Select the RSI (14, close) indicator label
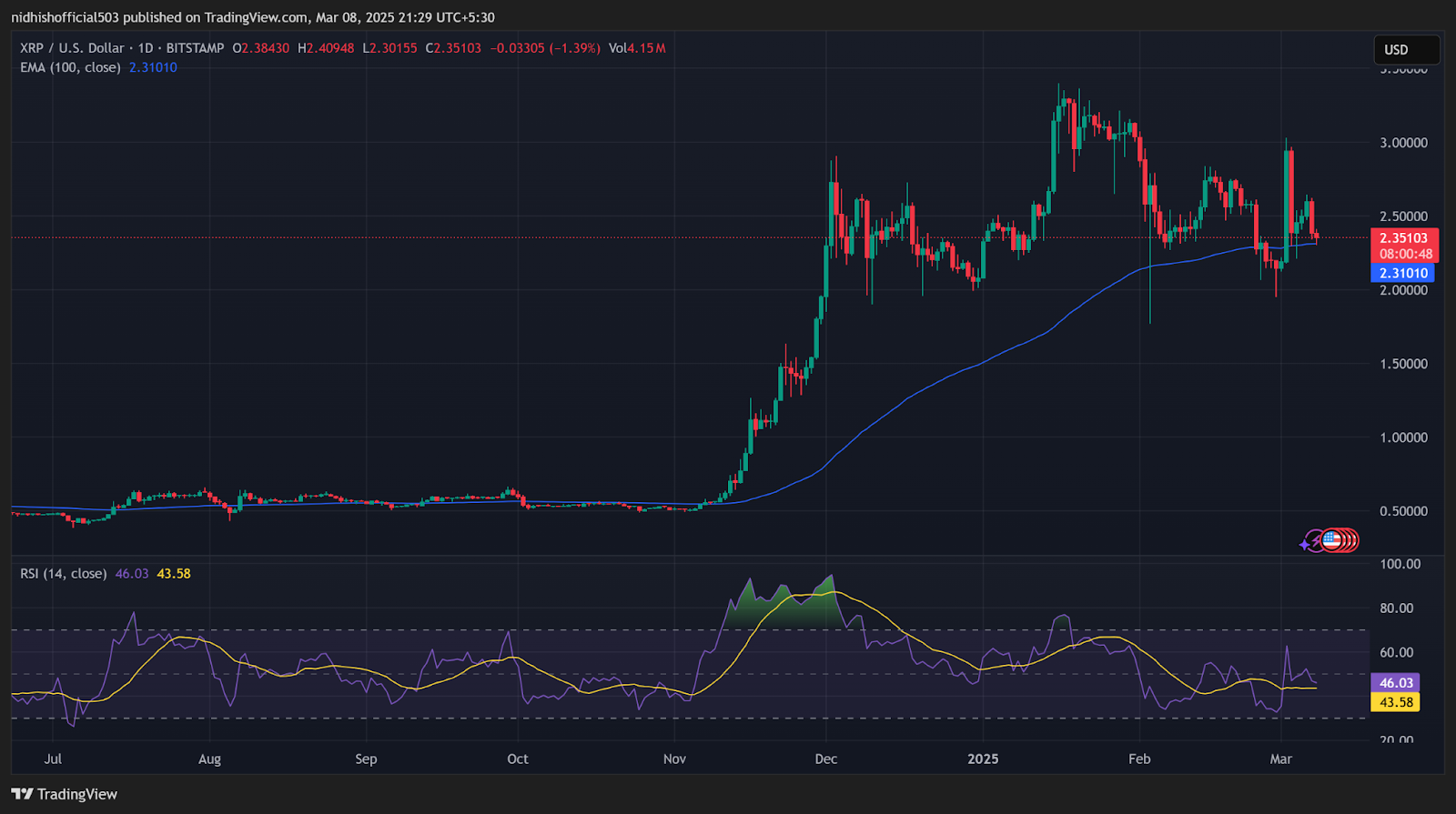1456x814 pixels. click(x=63, y=574)
